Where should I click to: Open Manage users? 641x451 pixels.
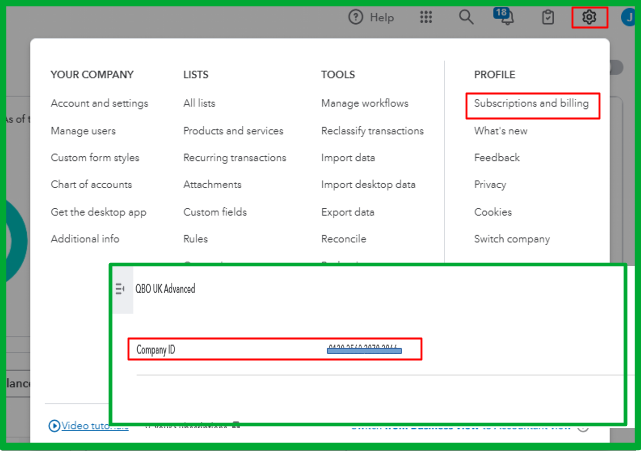pos(83,131)
